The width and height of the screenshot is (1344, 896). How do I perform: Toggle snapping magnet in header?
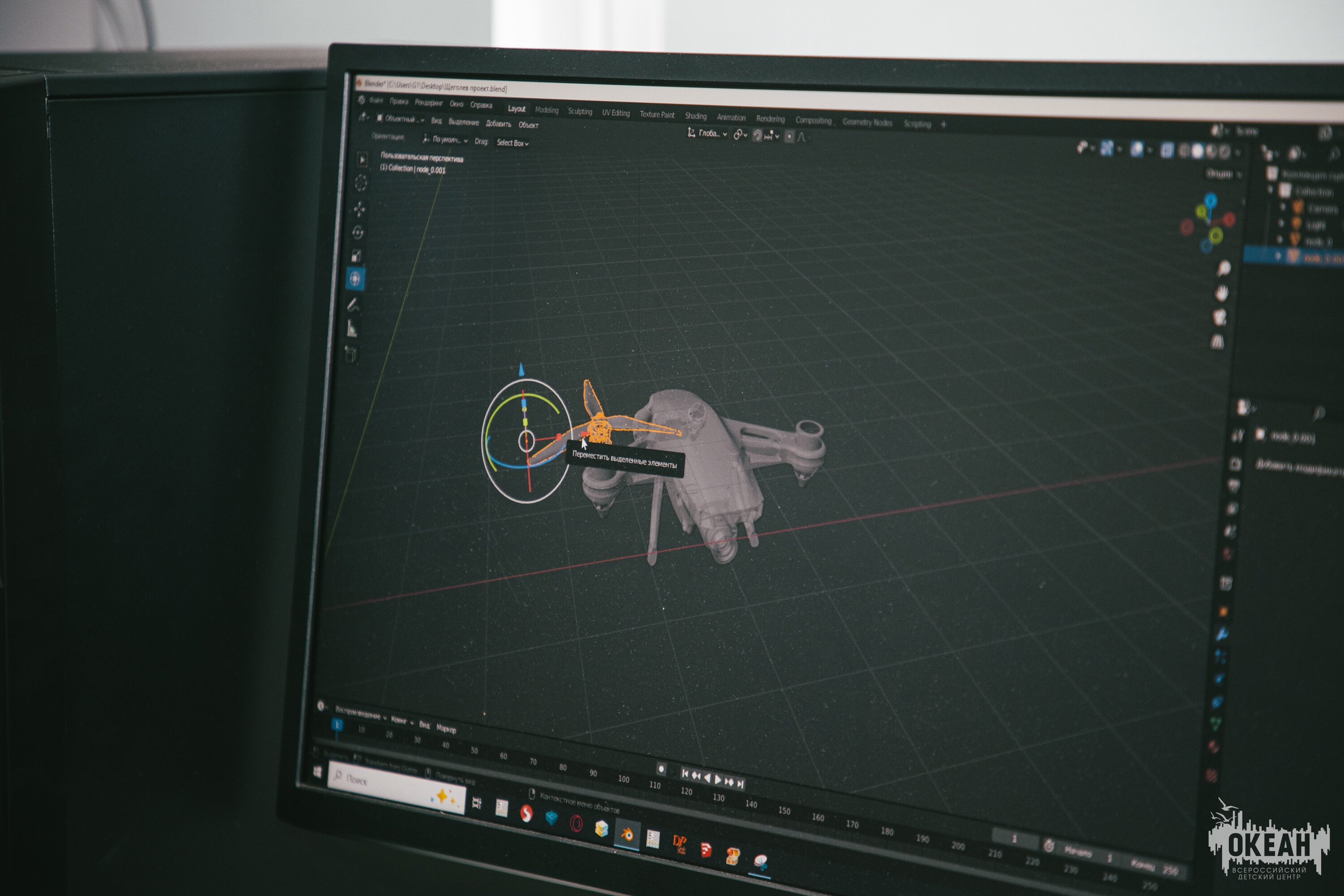757,135
